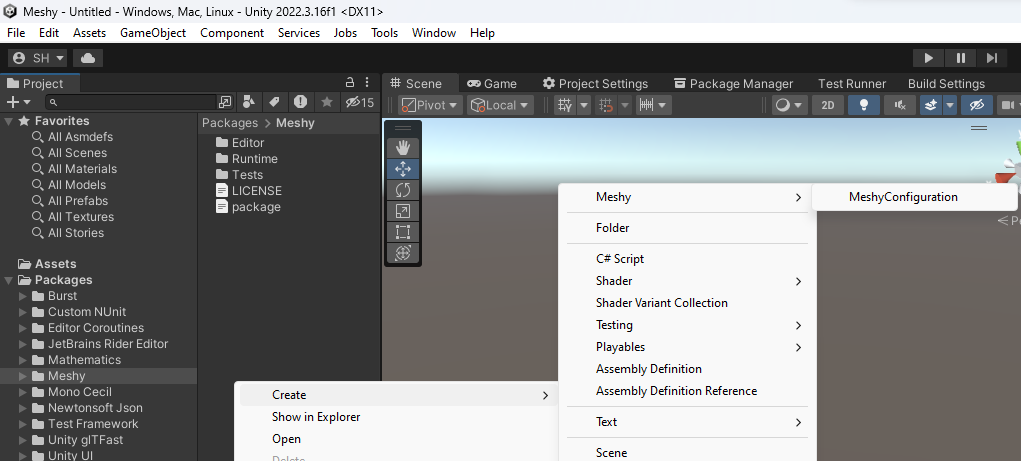Toggle the Project panel lock
Screen dimensions: 1021x461
coord(350,82)
